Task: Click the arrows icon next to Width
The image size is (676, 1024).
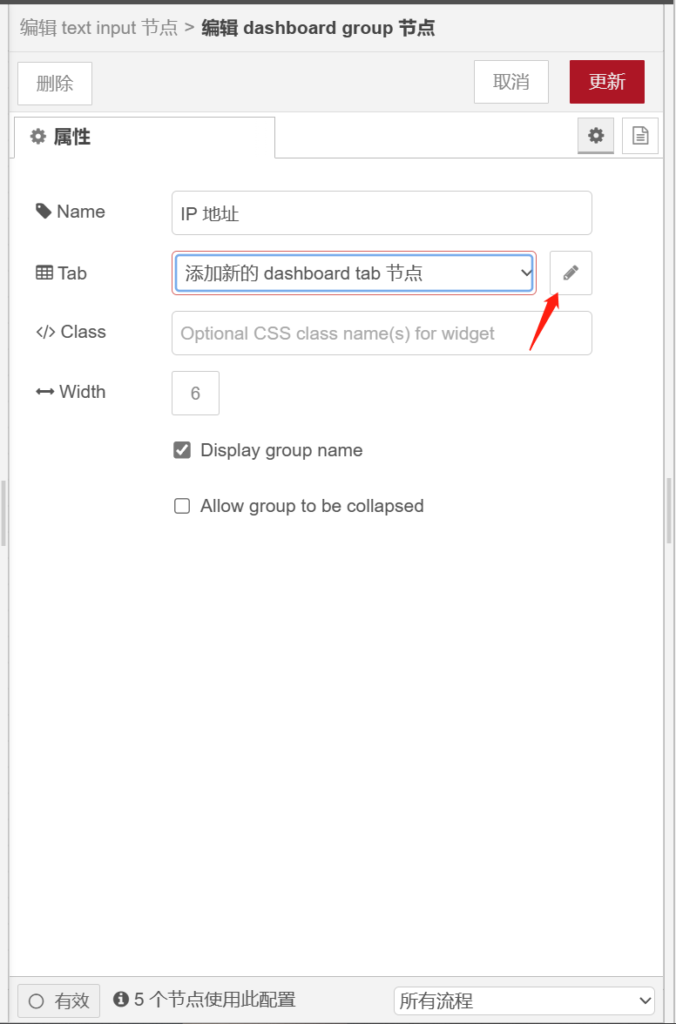Action: (45, 392)
